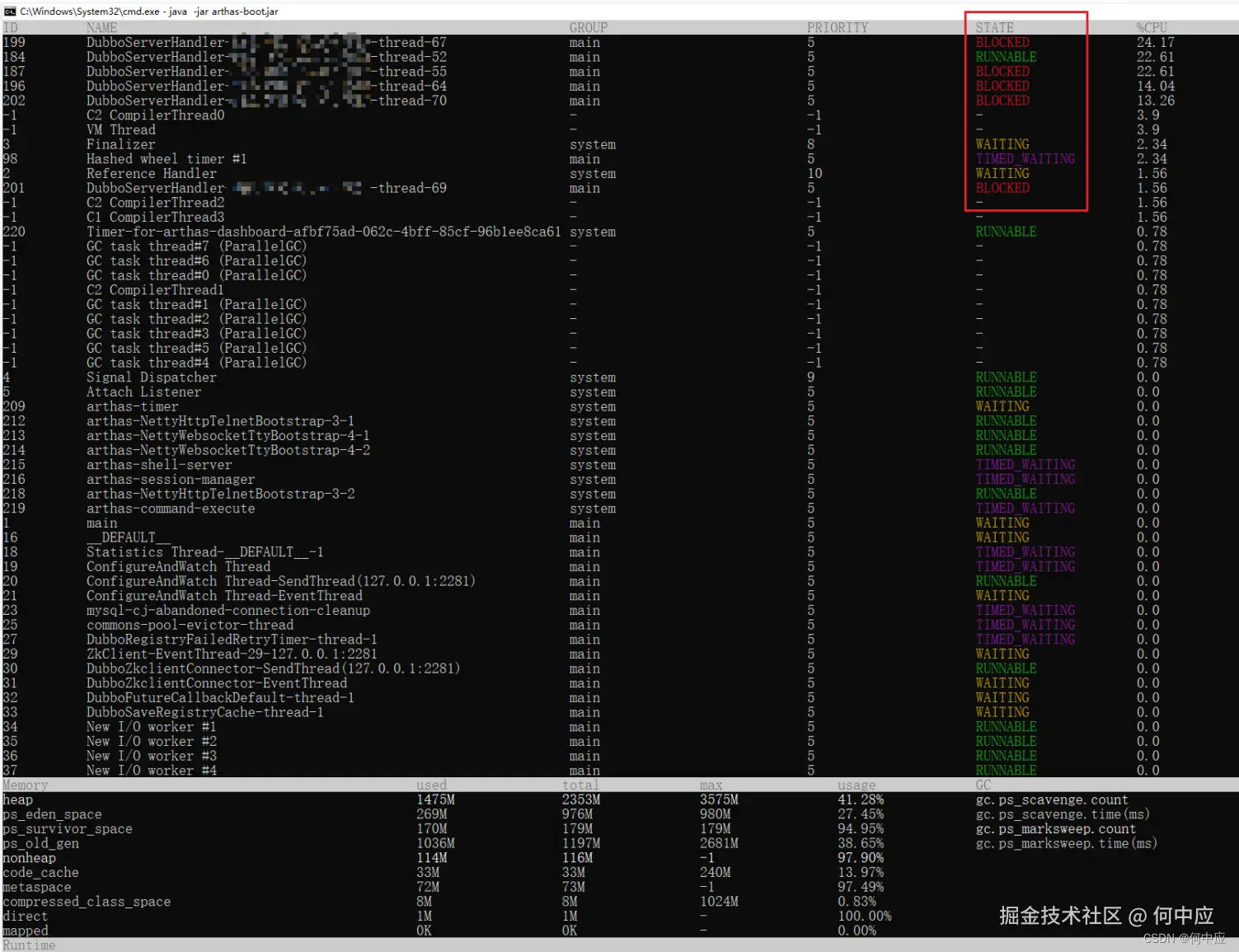Viewport: 1239px width, 952px height.
Task: Select the 'ps_survivor_space' memory label
Action: [68, 828]
